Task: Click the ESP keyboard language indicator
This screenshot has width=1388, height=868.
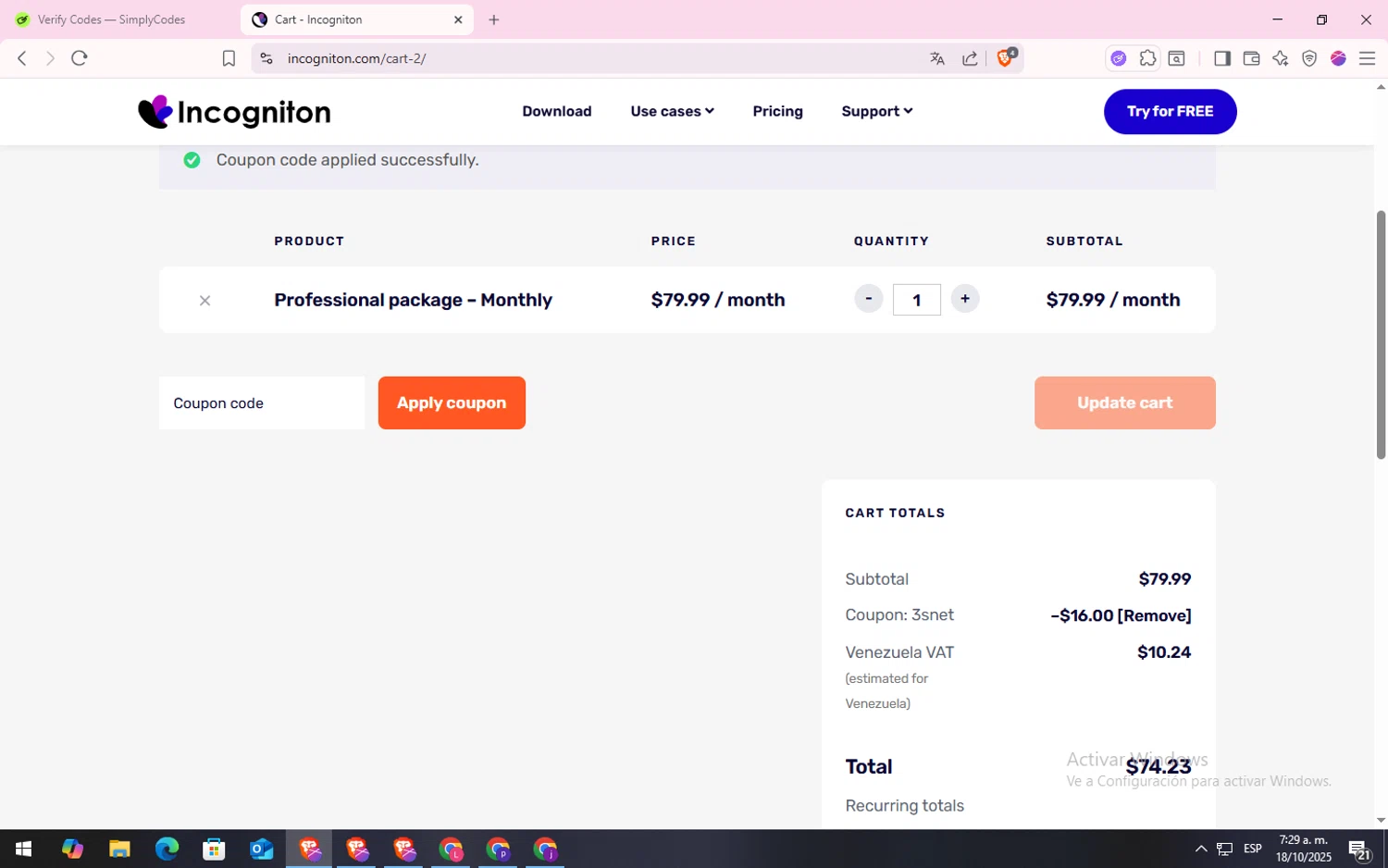Action: pos(1253,849)
